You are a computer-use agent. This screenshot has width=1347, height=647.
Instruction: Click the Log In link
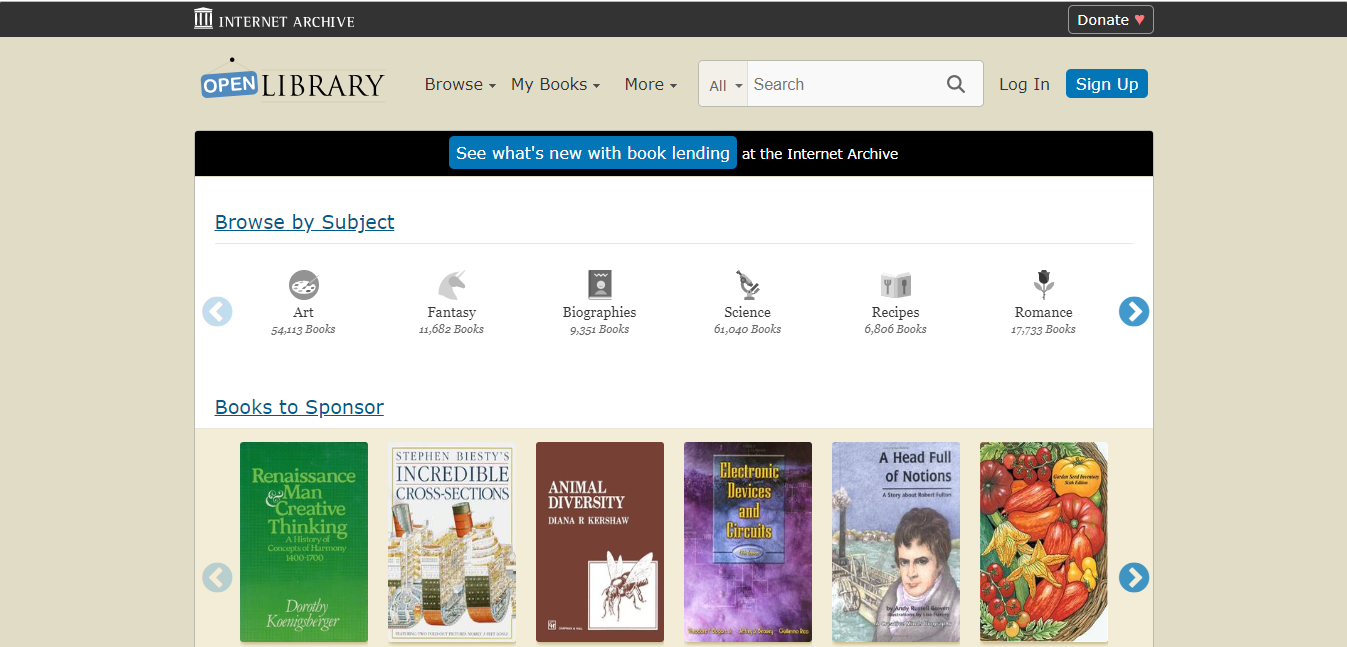click(1024, 84)
